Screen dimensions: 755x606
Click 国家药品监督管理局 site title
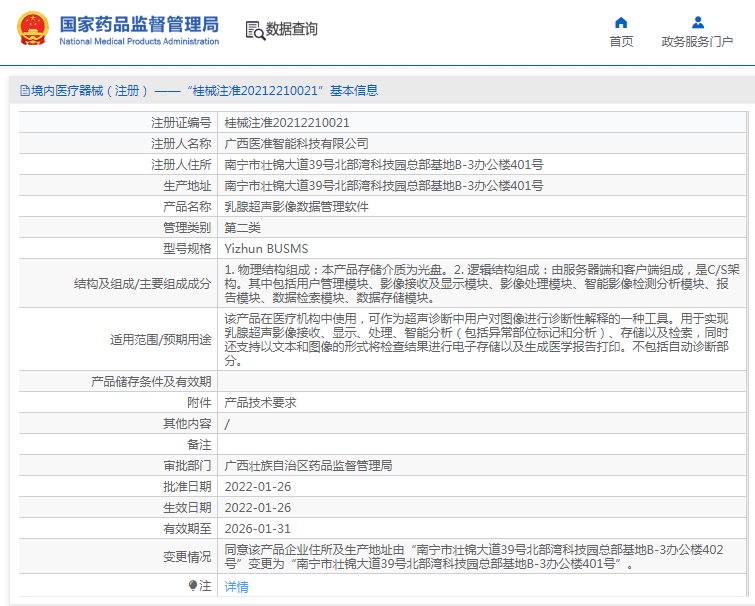139,24
